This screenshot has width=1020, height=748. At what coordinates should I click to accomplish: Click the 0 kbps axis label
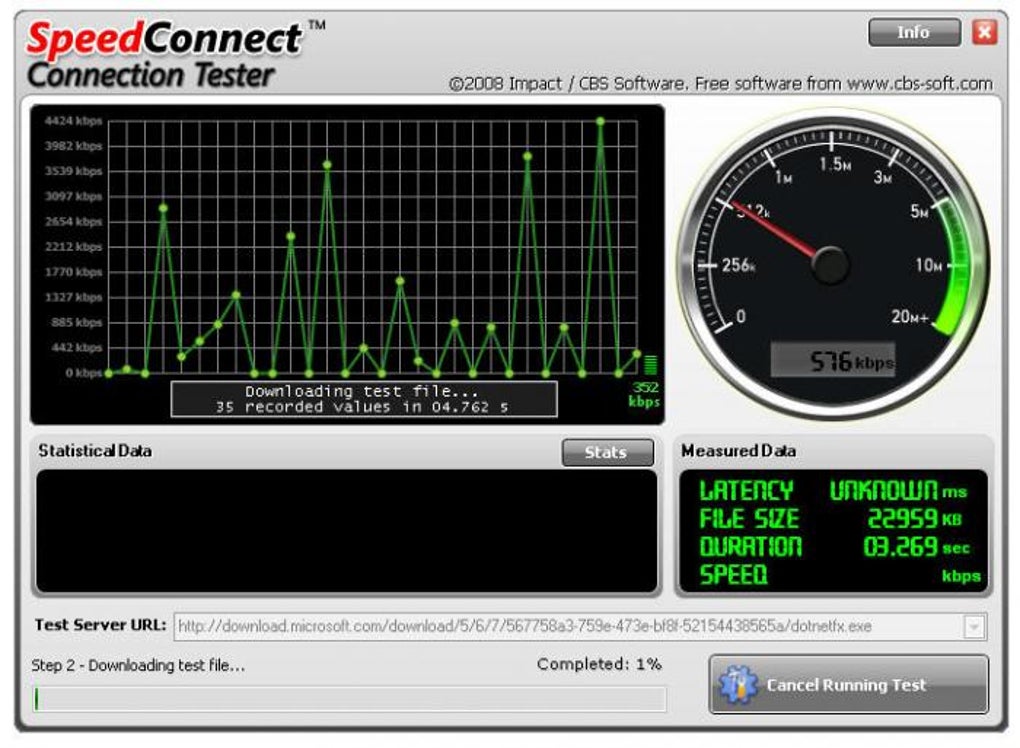[84, 373]
